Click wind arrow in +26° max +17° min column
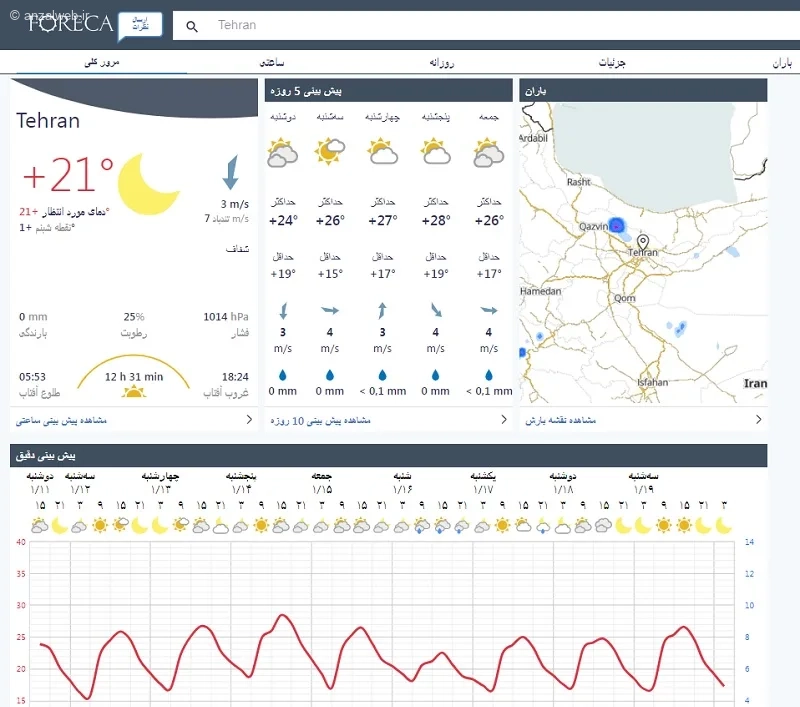800x707 pixels. pyautogui.click(x=489, y=310)
